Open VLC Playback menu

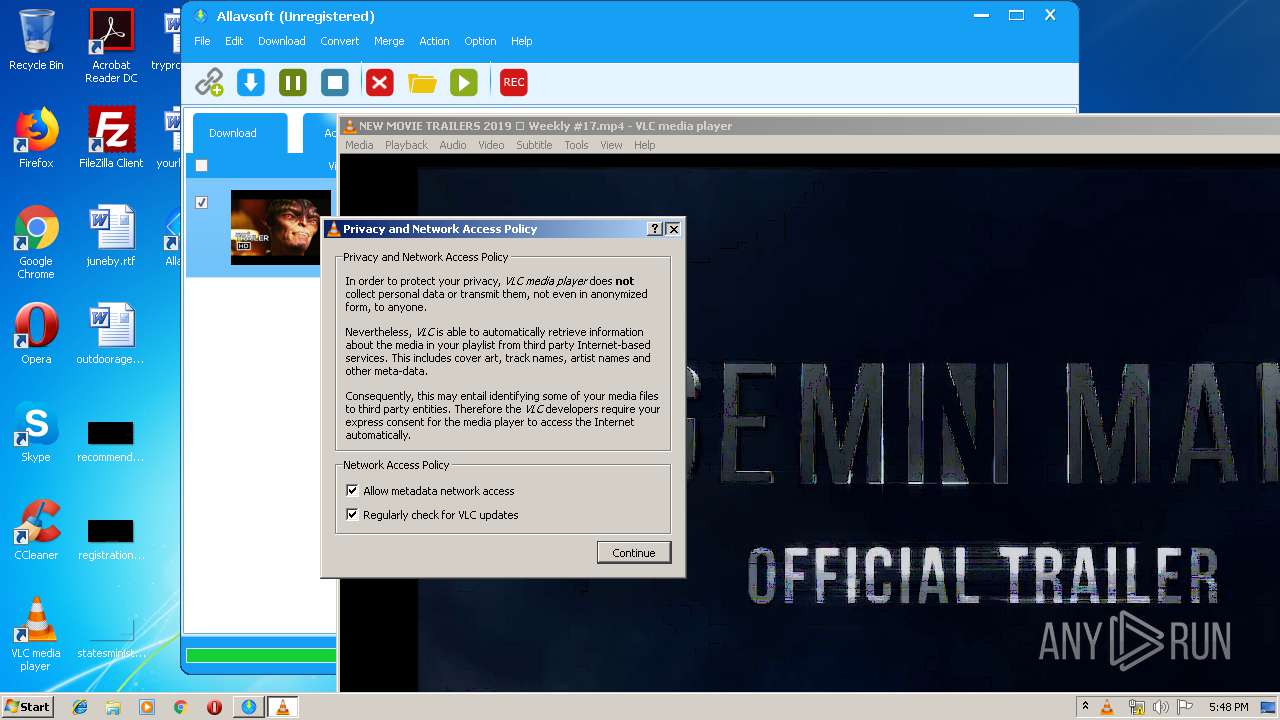[406, 145]
